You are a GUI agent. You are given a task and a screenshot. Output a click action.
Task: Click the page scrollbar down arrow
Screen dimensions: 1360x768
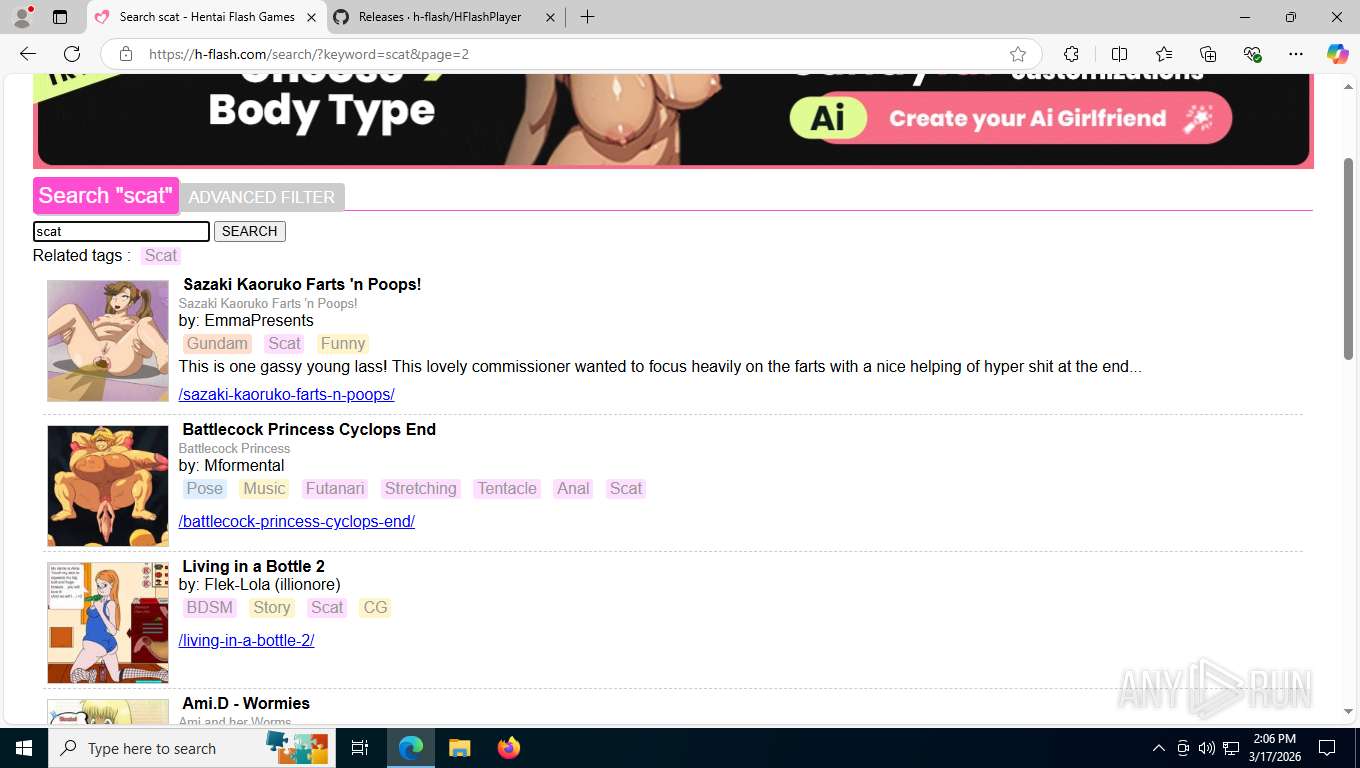pyautogui.click(x=1348, y=712)
